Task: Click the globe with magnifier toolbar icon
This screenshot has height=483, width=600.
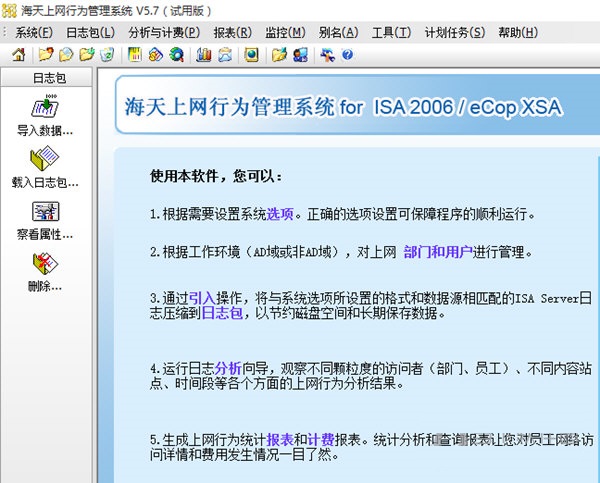Action: point(176,55)
